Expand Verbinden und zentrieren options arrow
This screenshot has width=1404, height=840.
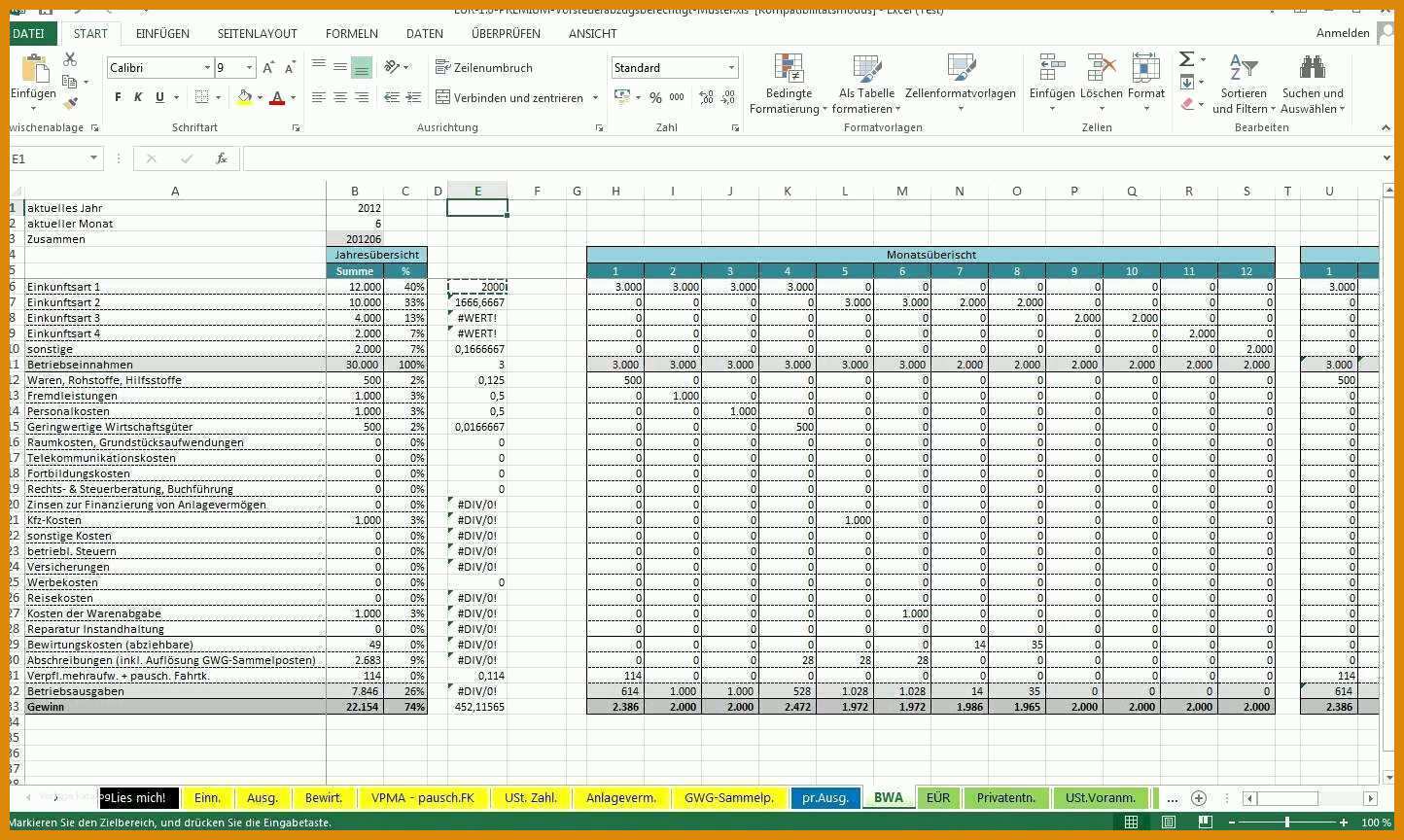[595, 97]
